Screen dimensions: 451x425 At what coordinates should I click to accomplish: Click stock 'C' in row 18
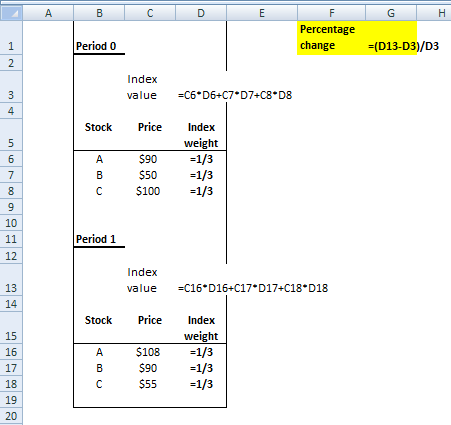(99, 384)
